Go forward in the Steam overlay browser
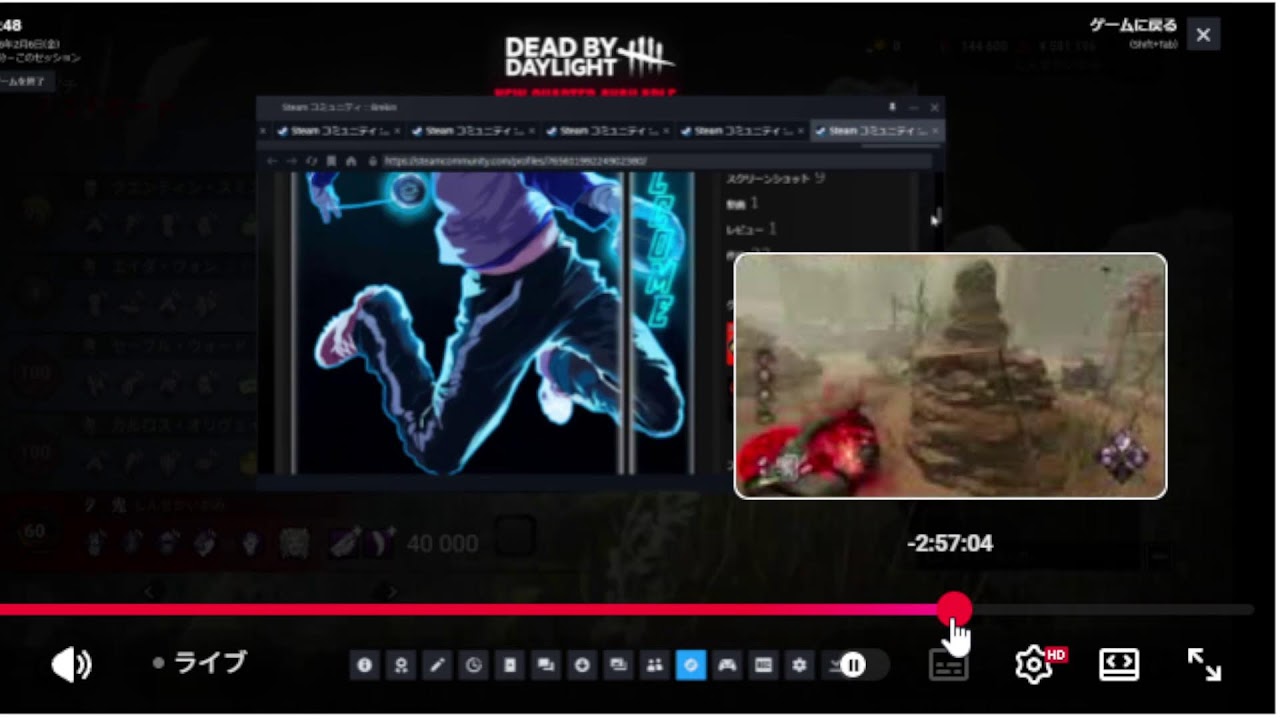 pyautogui.click(x=292, y=160)
